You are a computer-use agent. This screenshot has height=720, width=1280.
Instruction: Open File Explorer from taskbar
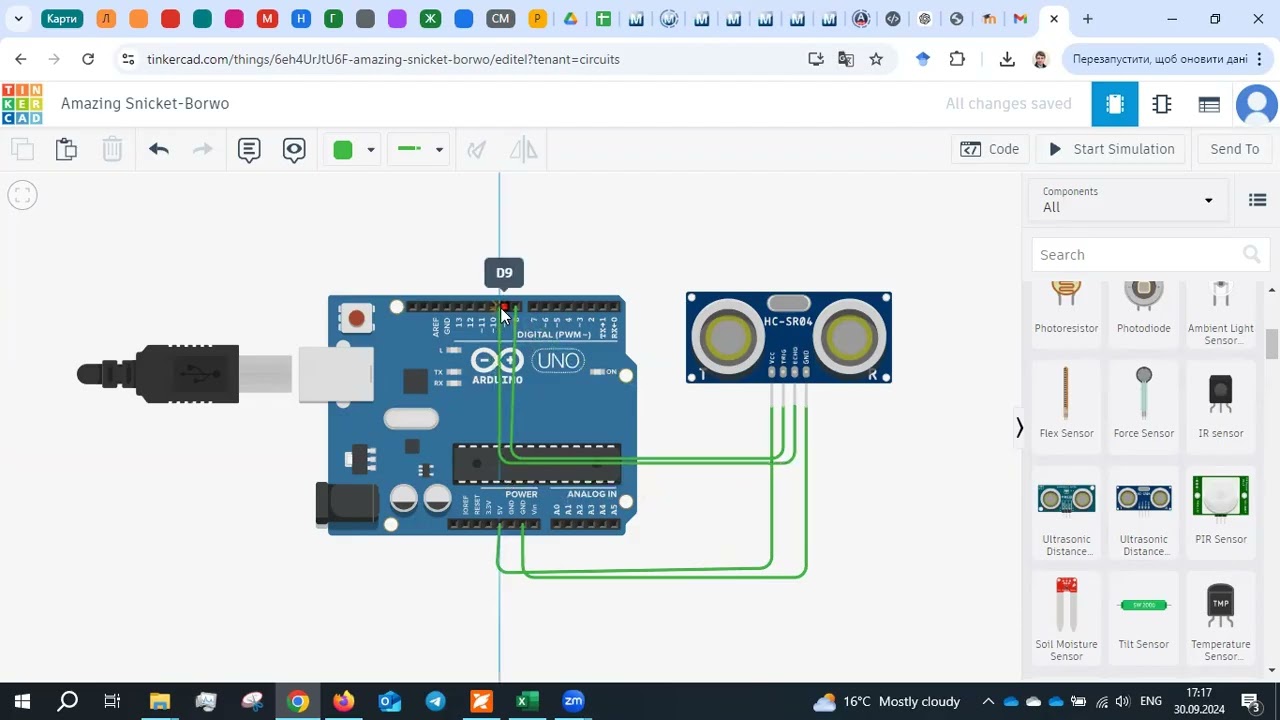click(x=160, y=701)
